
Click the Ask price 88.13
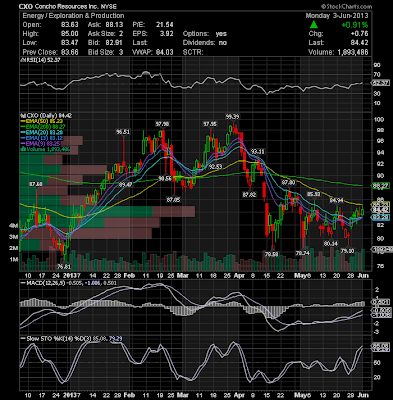(x=114, y=25)
